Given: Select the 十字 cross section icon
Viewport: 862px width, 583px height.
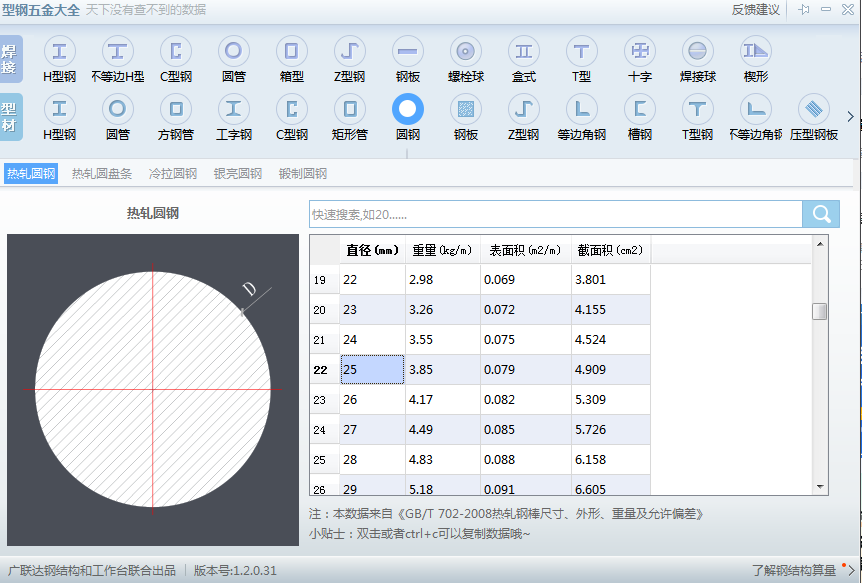Looking at the screenshot, I should click(640, 52).
